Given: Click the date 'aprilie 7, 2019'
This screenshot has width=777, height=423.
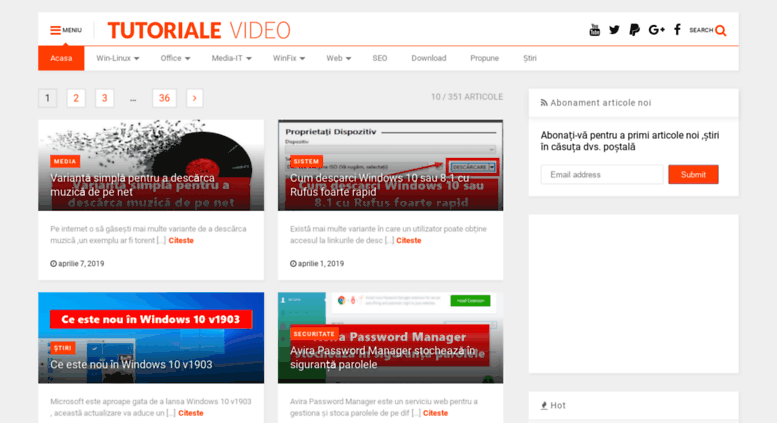Looking at the screenshot, I should [x=81, y=264].
